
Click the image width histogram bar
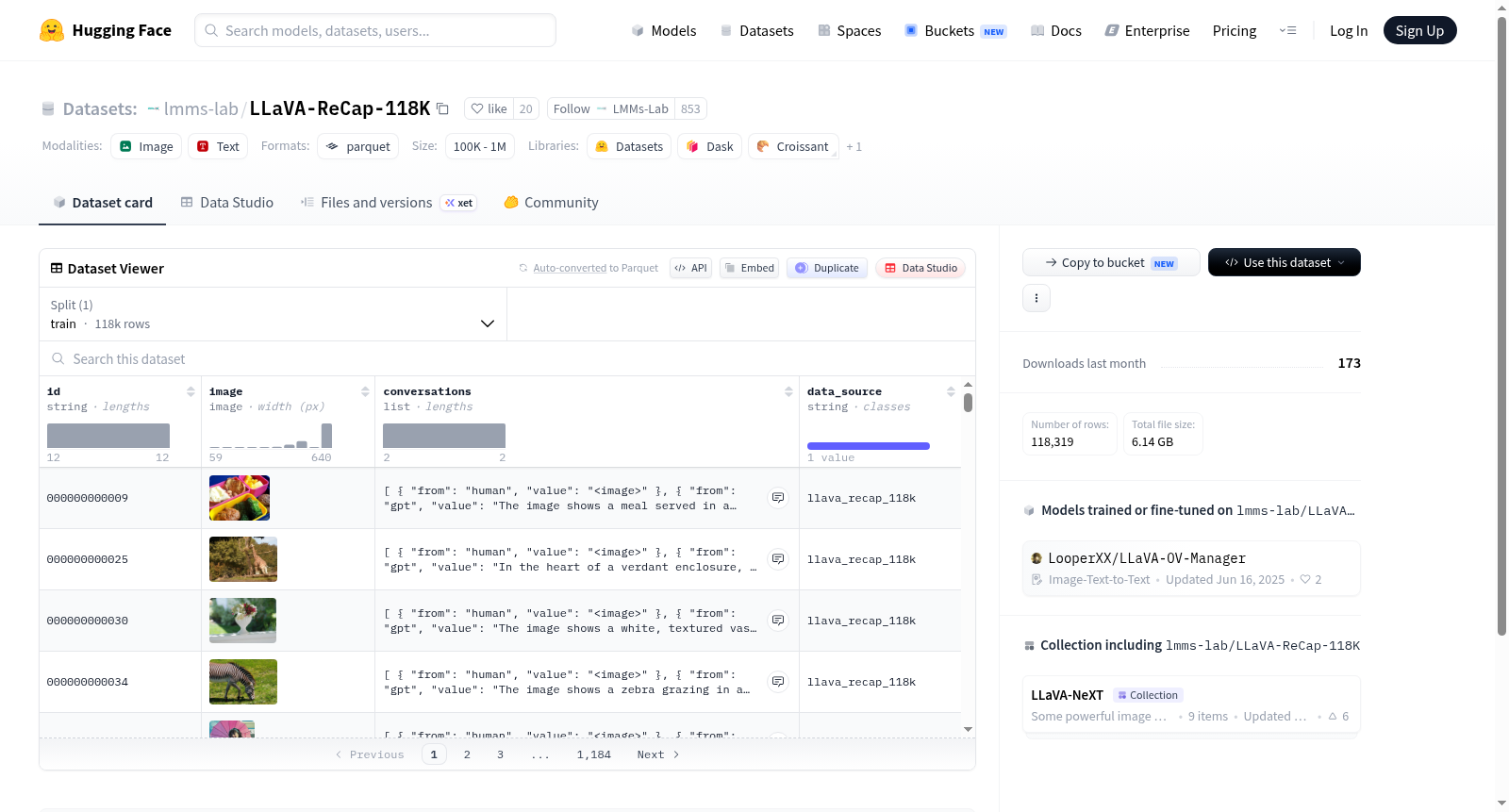326,435
